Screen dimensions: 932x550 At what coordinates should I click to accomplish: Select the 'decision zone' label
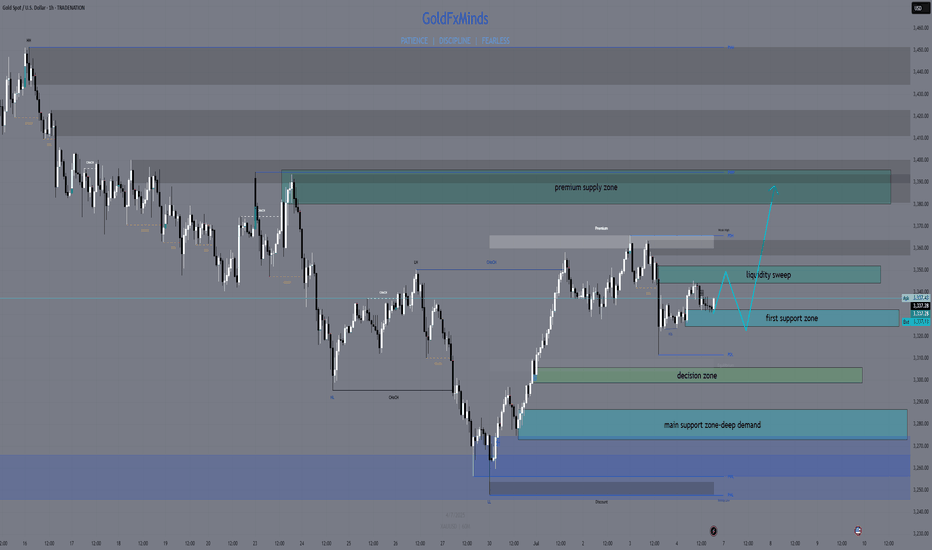tap(697, 376)
